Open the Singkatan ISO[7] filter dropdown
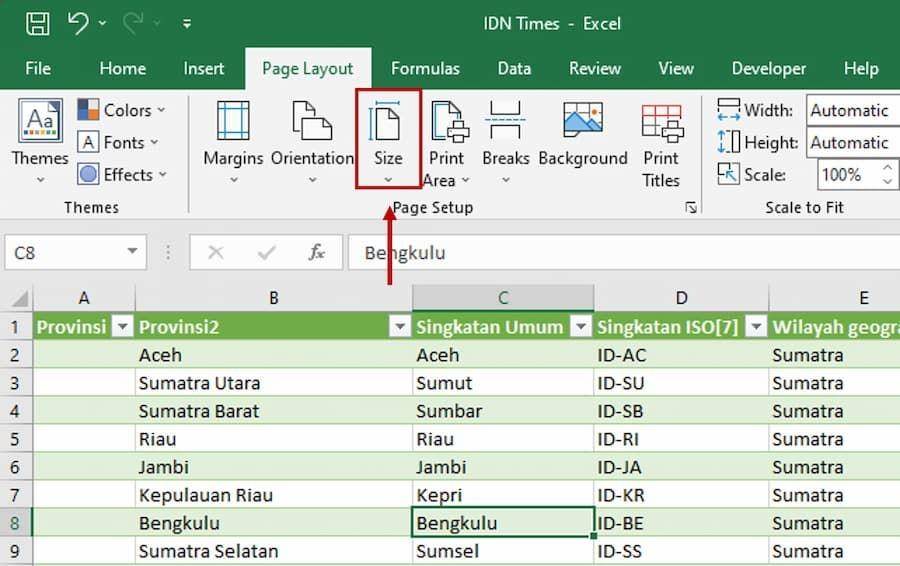Image resolution: width=900 pixels, height=566 pixels. point(756,327)
